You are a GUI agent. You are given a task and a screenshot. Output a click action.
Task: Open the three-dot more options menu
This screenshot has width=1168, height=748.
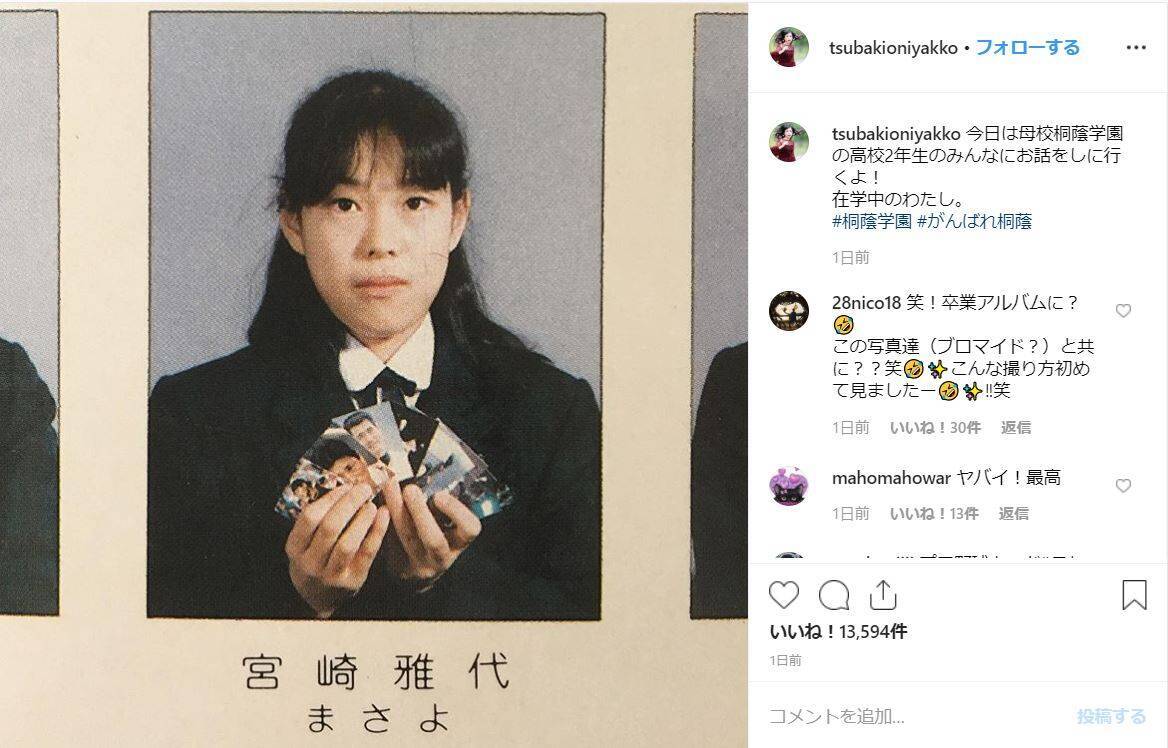coord(1136,48)
